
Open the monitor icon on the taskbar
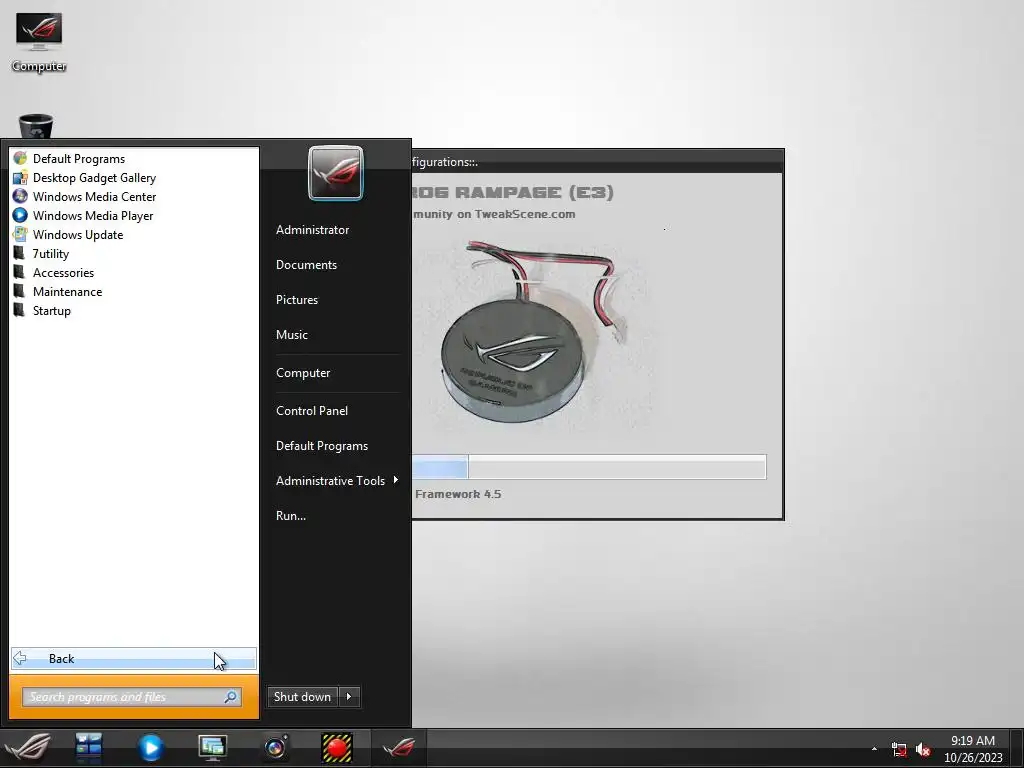(x=213, y=748)
